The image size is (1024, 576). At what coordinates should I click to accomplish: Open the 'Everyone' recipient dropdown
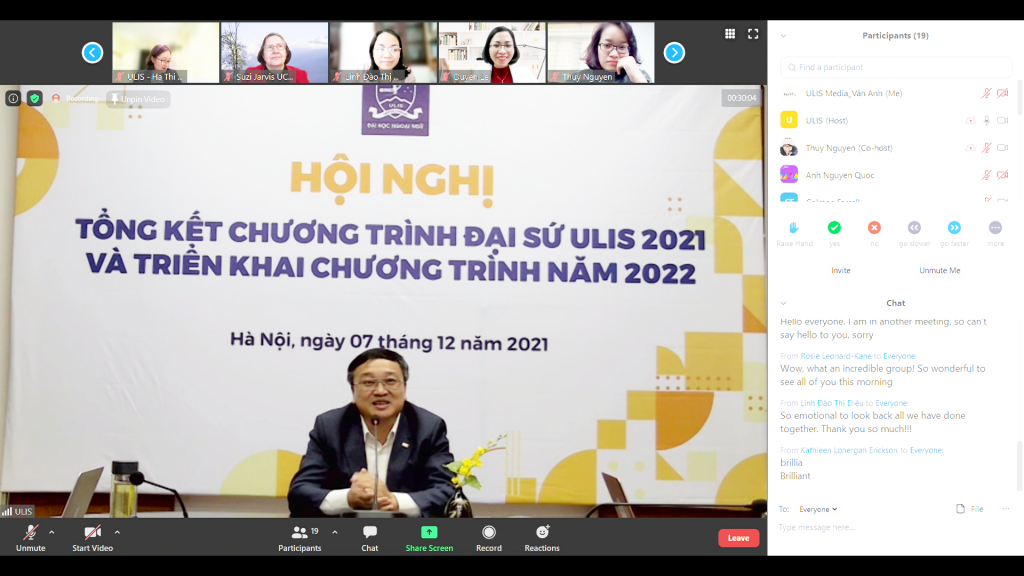[x=818, y=509]
